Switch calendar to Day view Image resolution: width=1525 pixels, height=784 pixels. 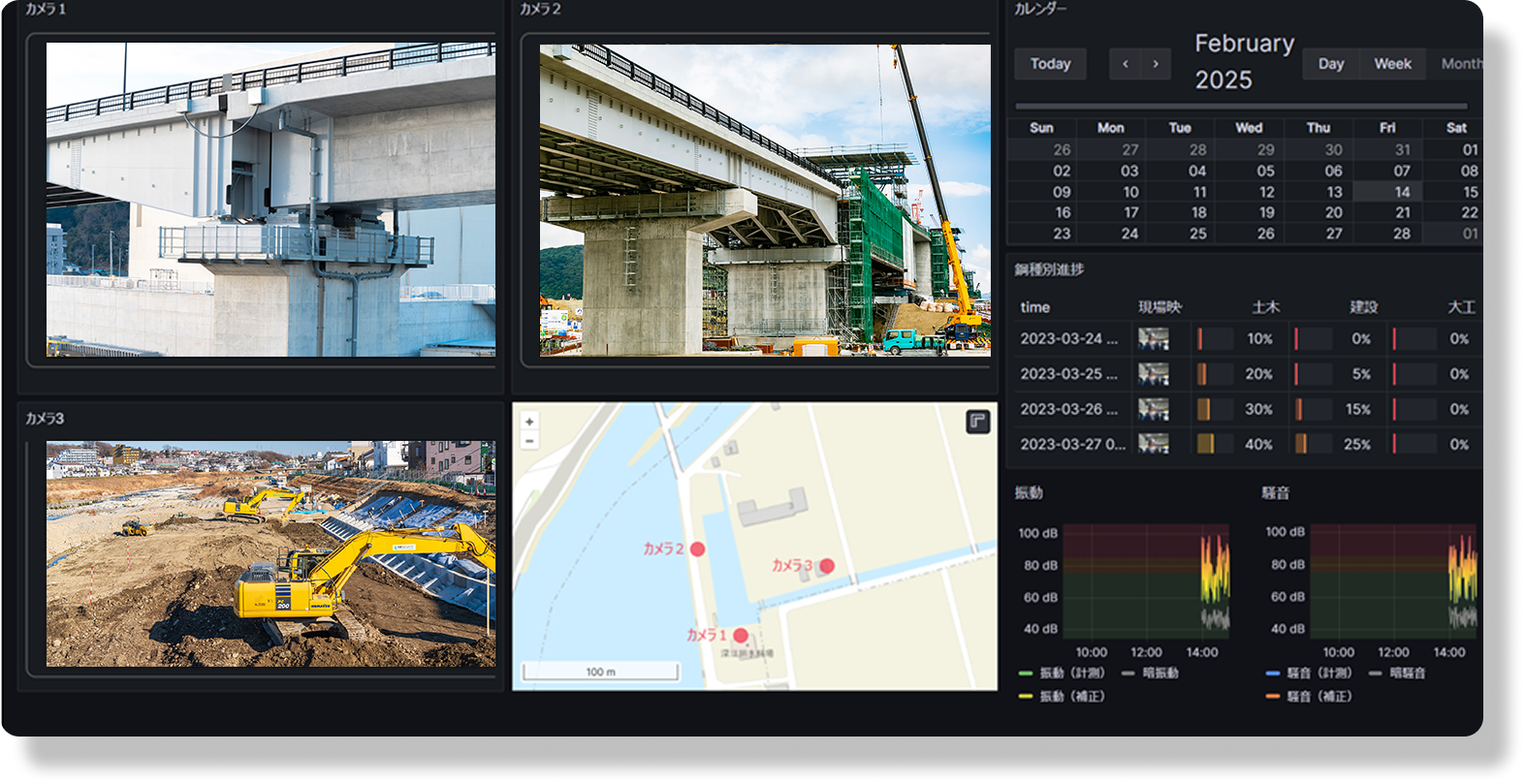tap(1331, 64)
